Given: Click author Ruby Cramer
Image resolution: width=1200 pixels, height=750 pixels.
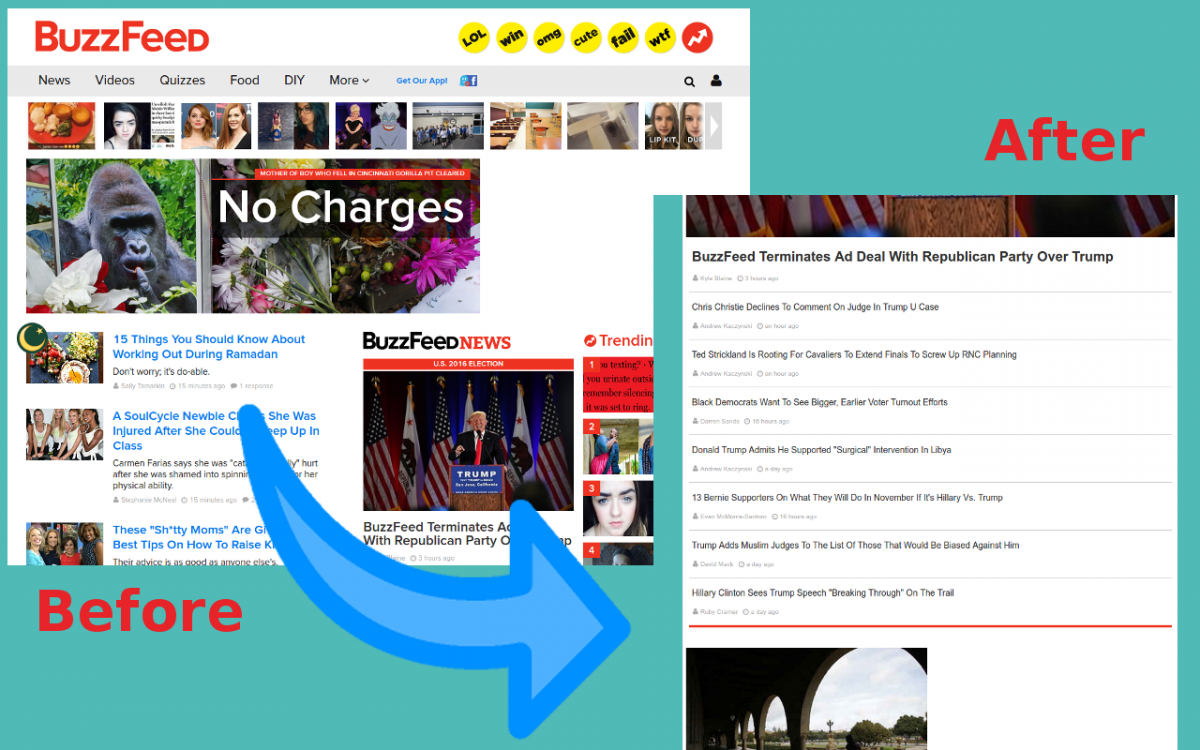Looking at the screenshot, I should coord(720,612).
